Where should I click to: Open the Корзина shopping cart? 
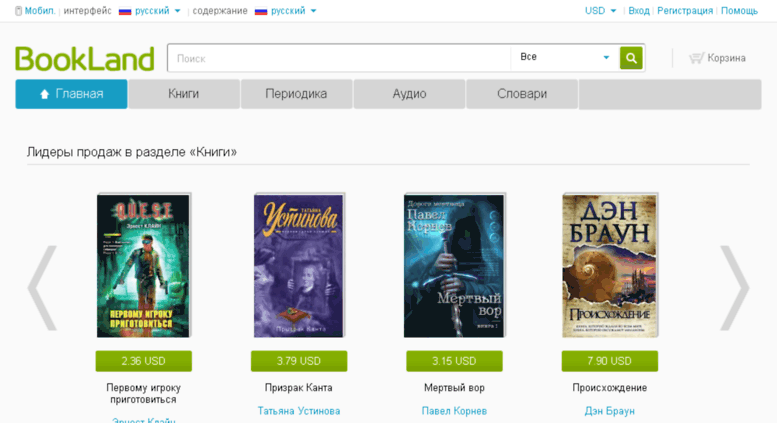point(717,58)
